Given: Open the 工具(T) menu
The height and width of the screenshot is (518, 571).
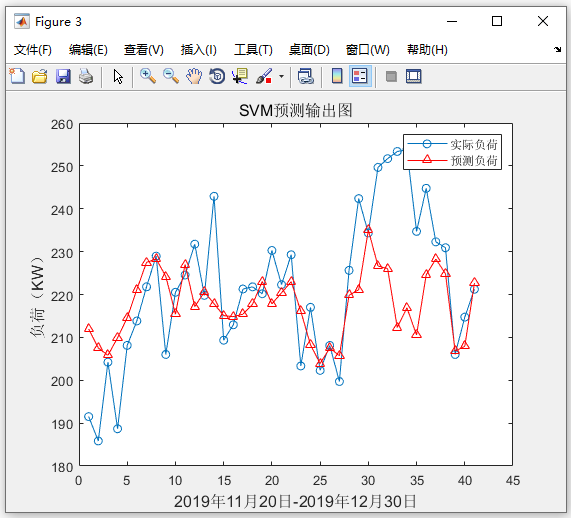Looking at the screenshot, I should click(x=253, y=50).
